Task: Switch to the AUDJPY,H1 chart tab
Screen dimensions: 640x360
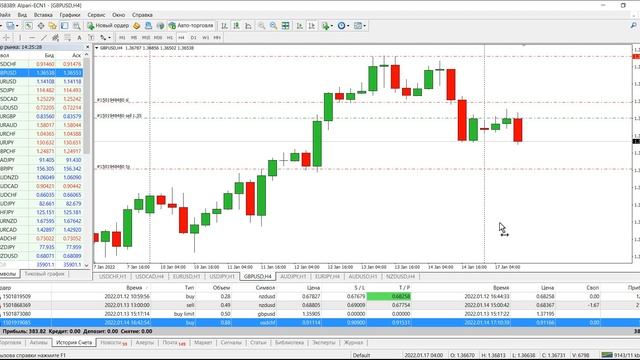Action: point(293,277)
